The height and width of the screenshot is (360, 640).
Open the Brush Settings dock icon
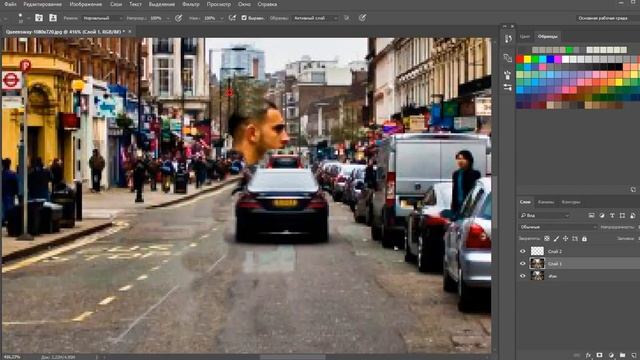(x=508, y=75)
